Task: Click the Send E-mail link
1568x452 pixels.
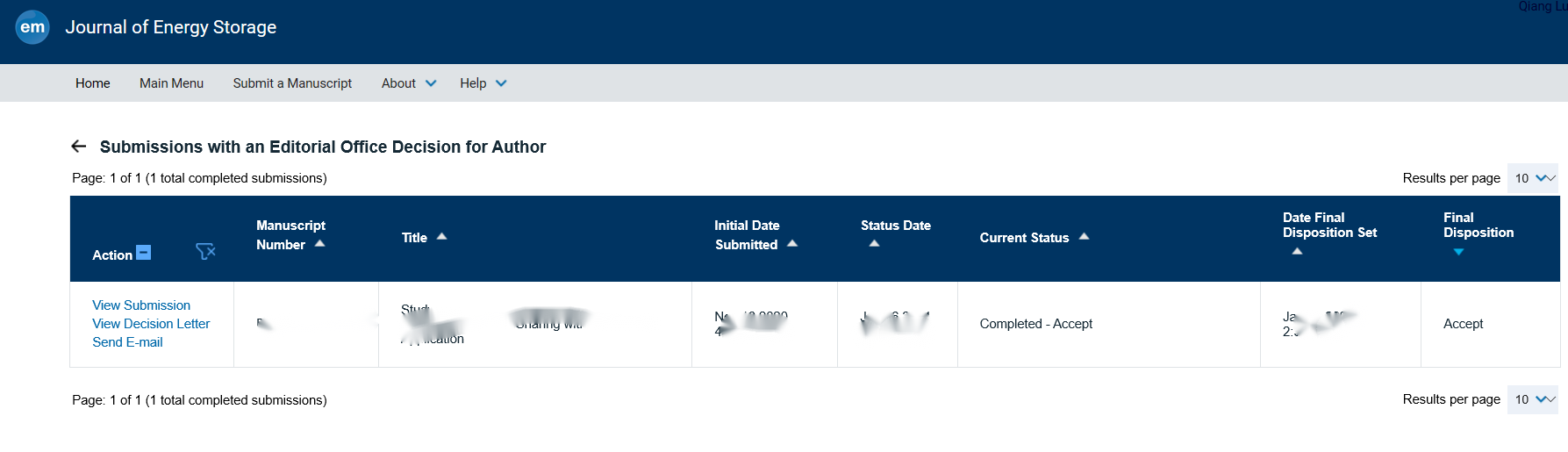Action: pos(127,342)
